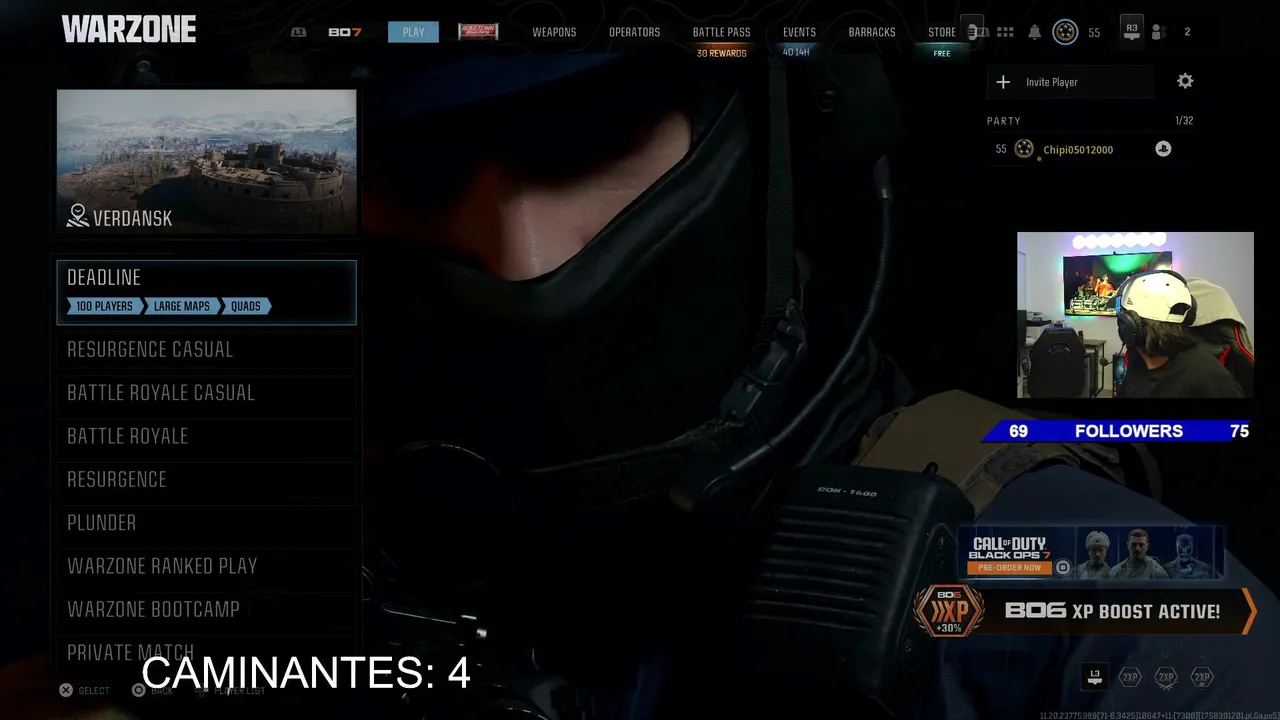1280x720 pixels.
Task: Expand XP boost banner orange chevron
Action: coord(1248,611)
